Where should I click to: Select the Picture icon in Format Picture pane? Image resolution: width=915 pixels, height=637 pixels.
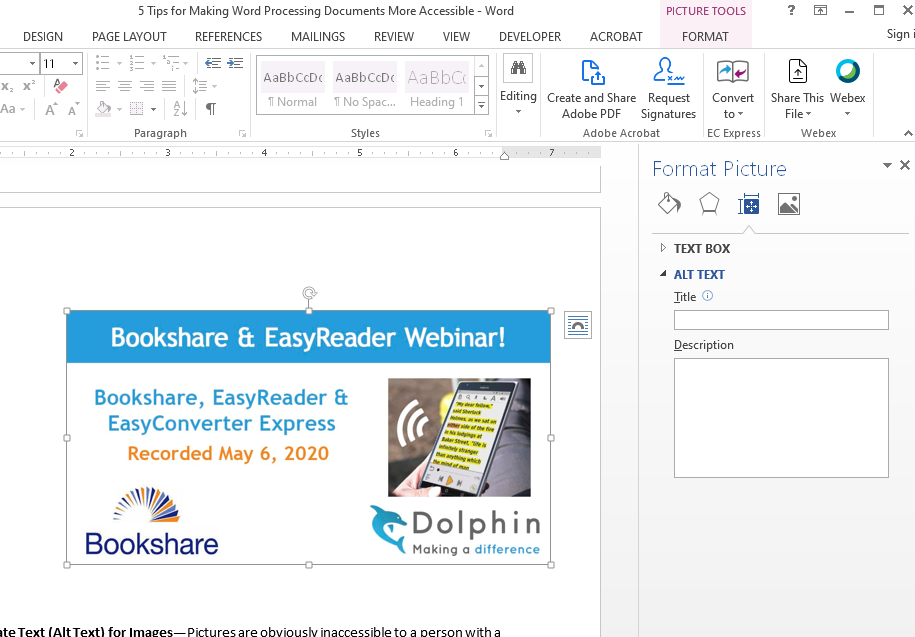pos(789,203)
